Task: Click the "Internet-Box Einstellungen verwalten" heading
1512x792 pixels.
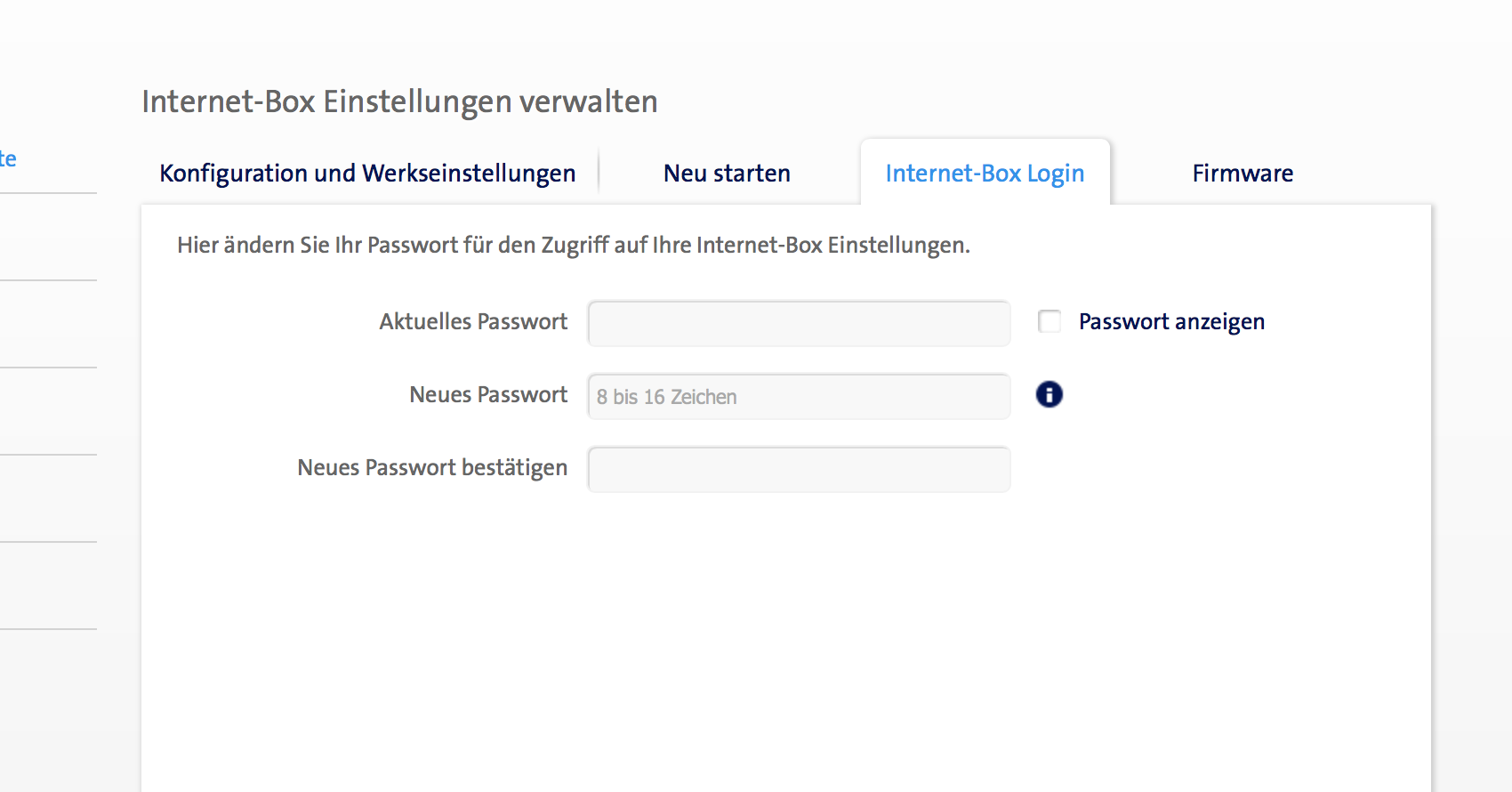Action: (x=399, y=101)
